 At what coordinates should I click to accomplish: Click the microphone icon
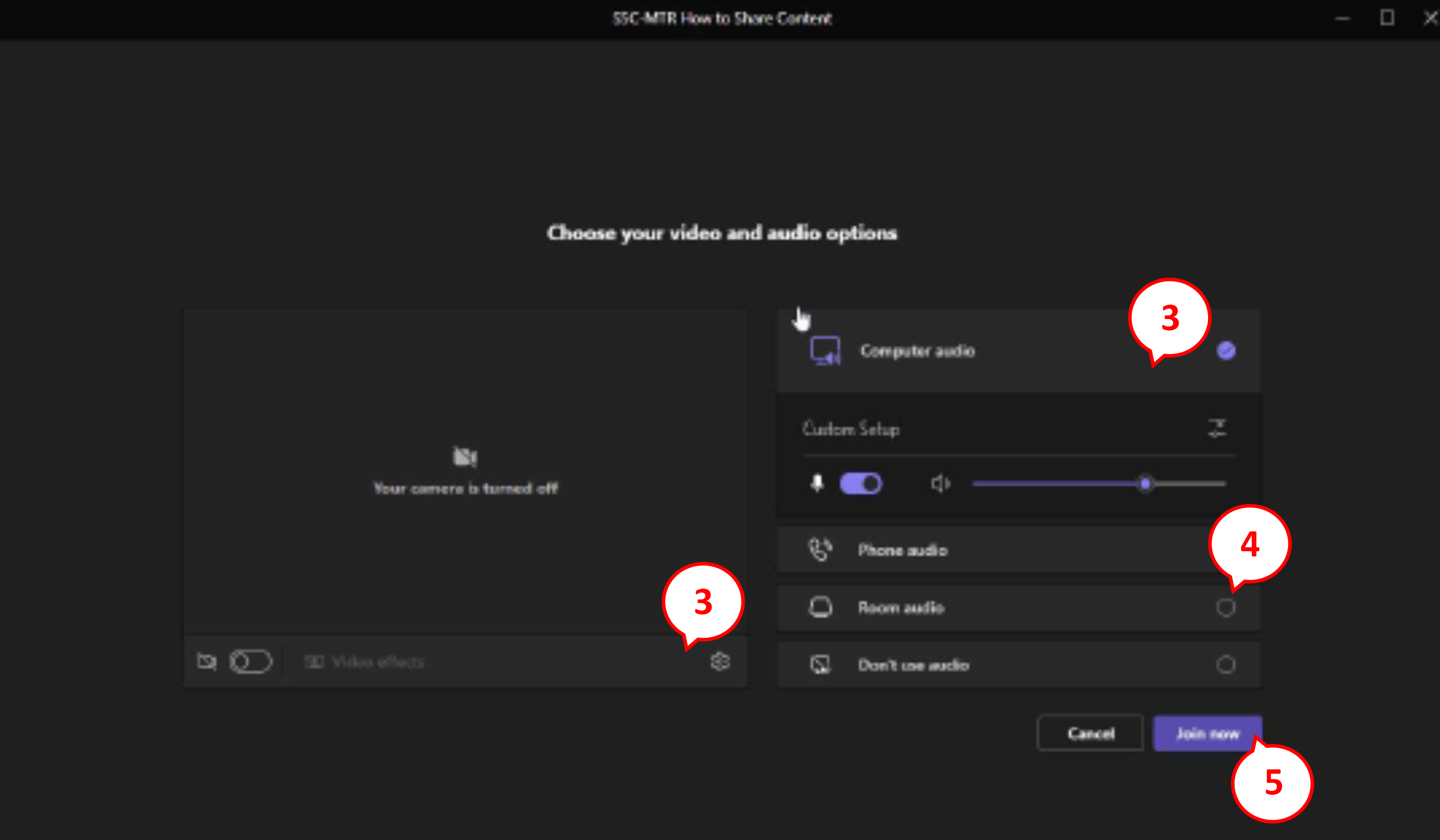pos(817,484)
